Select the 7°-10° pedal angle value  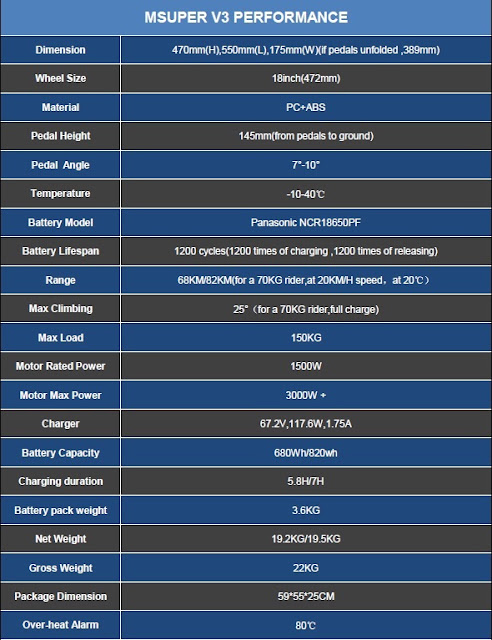(306, 165)
